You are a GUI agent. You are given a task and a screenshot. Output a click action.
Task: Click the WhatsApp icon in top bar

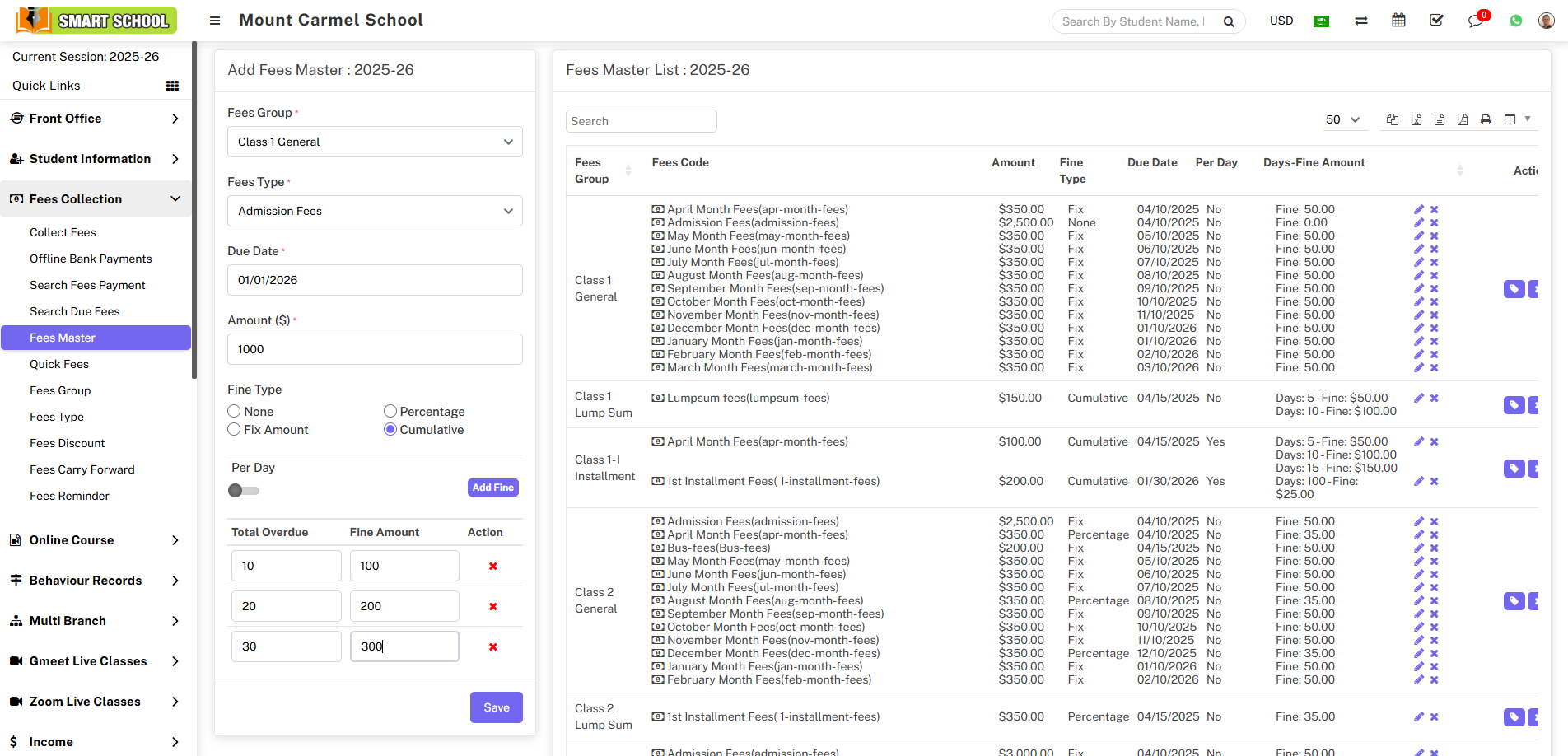coord(1515,21)
